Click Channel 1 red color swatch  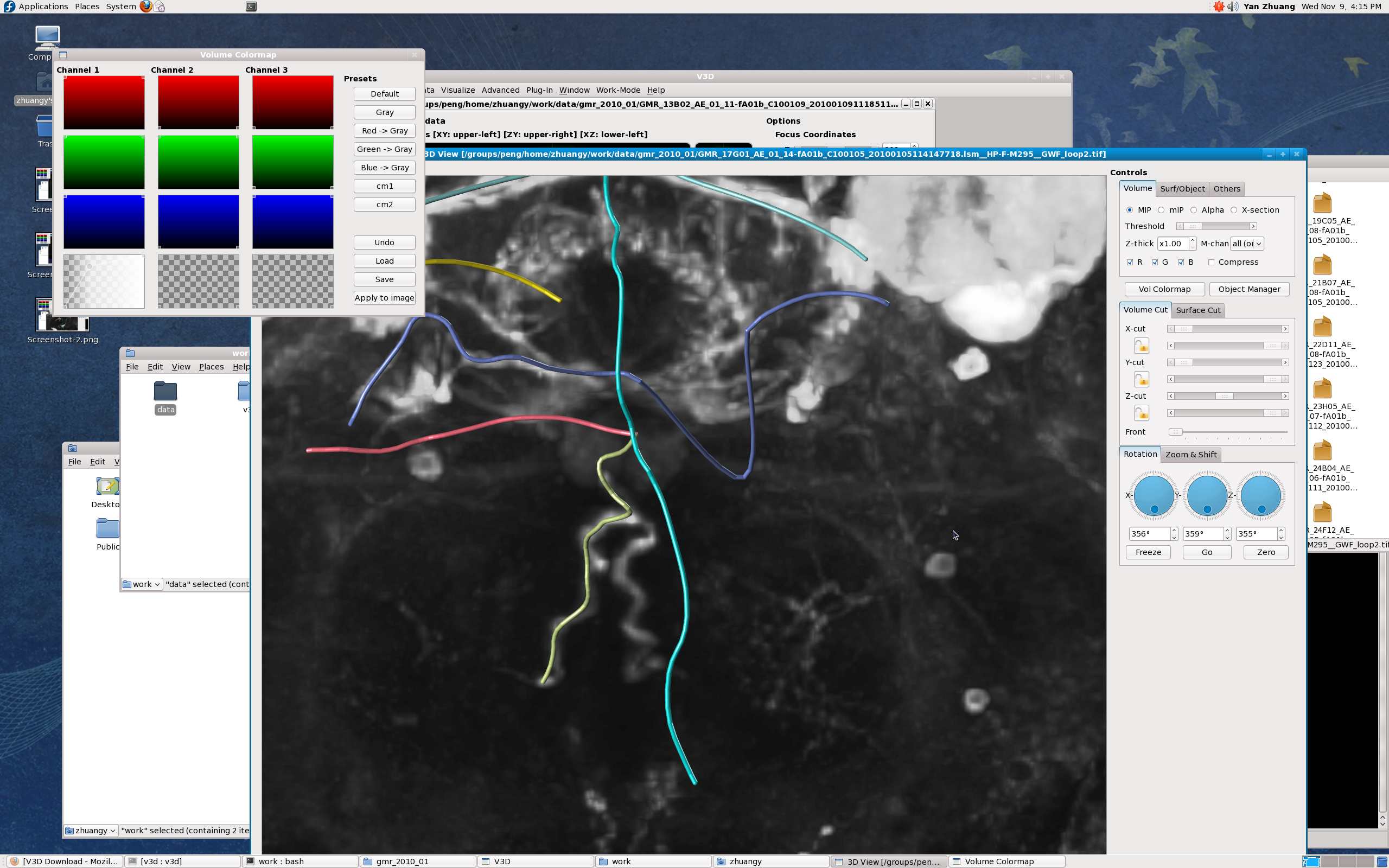104,102
